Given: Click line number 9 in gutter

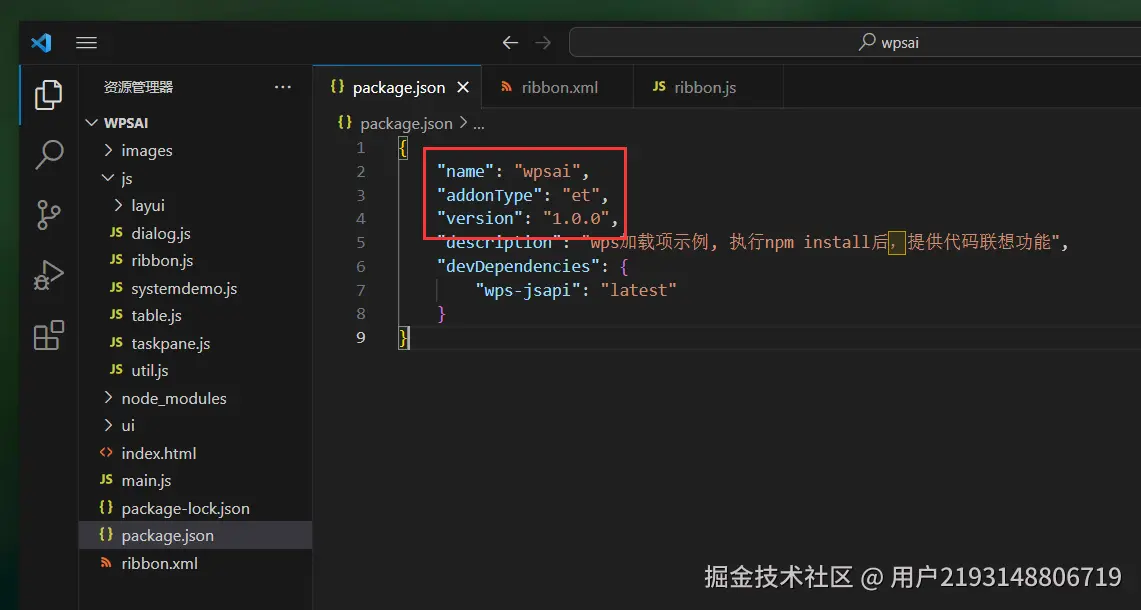Looking at the screenshot, I should (360, 337).
